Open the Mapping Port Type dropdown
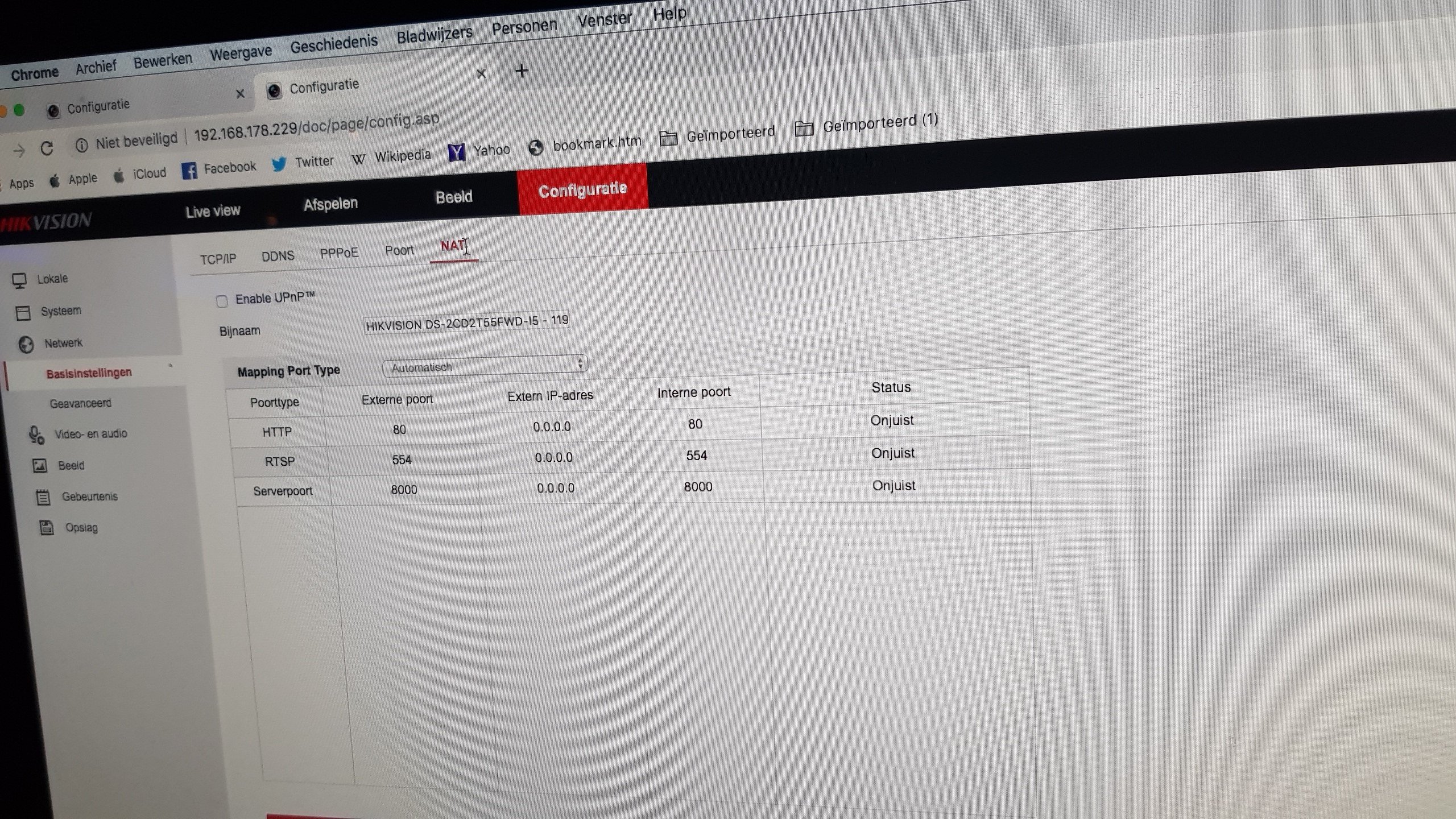Image resolution: width=1456 pixels, height=819 pixels. pyautogui.click(x=485, y=366)
